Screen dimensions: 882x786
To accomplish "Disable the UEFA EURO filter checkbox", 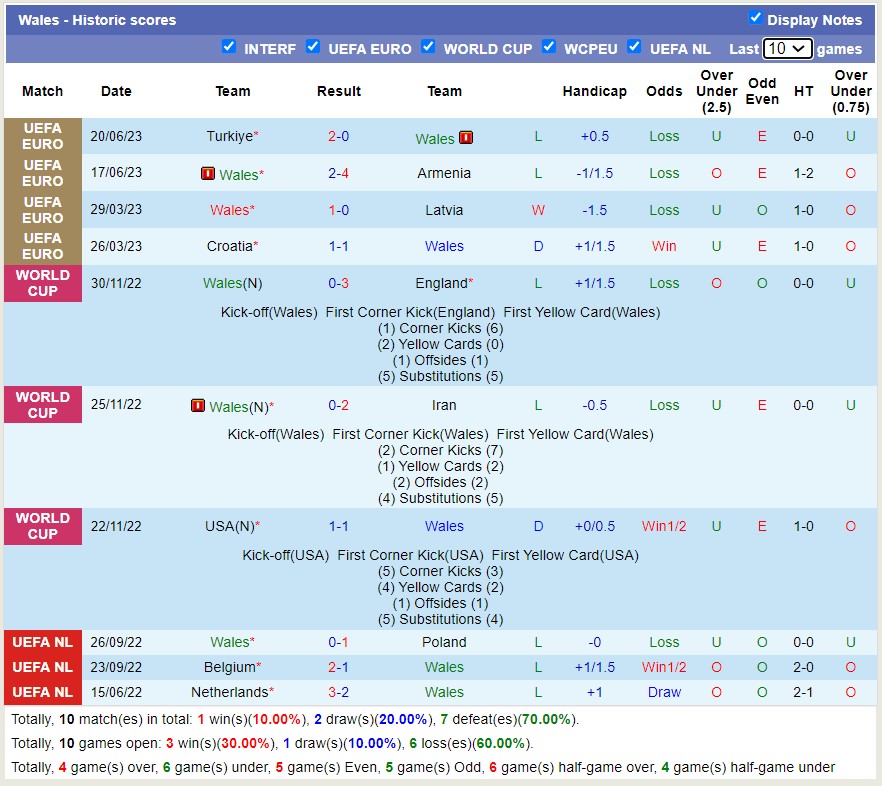I will pos(313,47).
